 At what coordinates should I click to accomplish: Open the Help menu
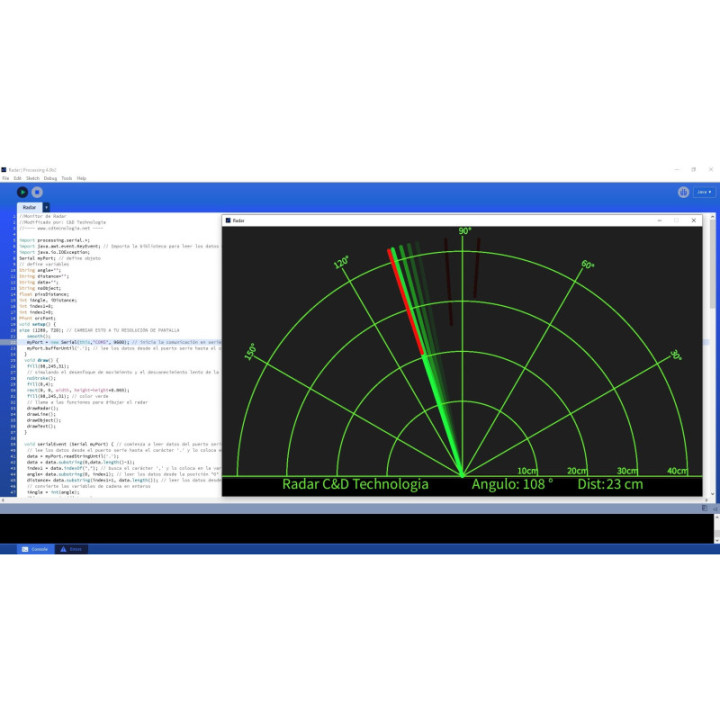(x=81, y=178)
